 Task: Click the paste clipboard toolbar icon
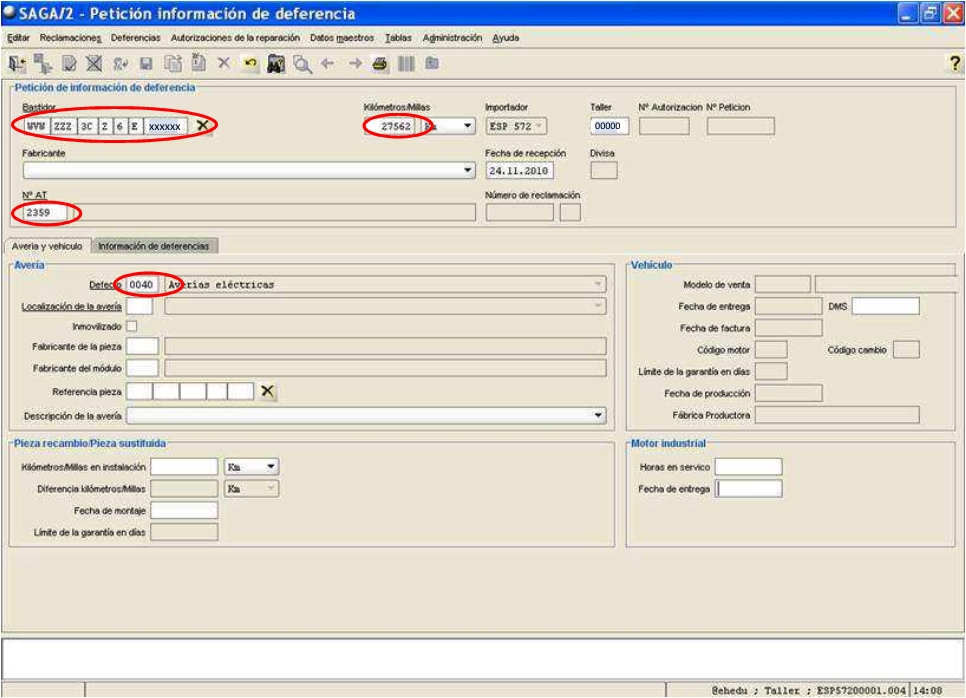pyautogui.click(x=198, y=62)
